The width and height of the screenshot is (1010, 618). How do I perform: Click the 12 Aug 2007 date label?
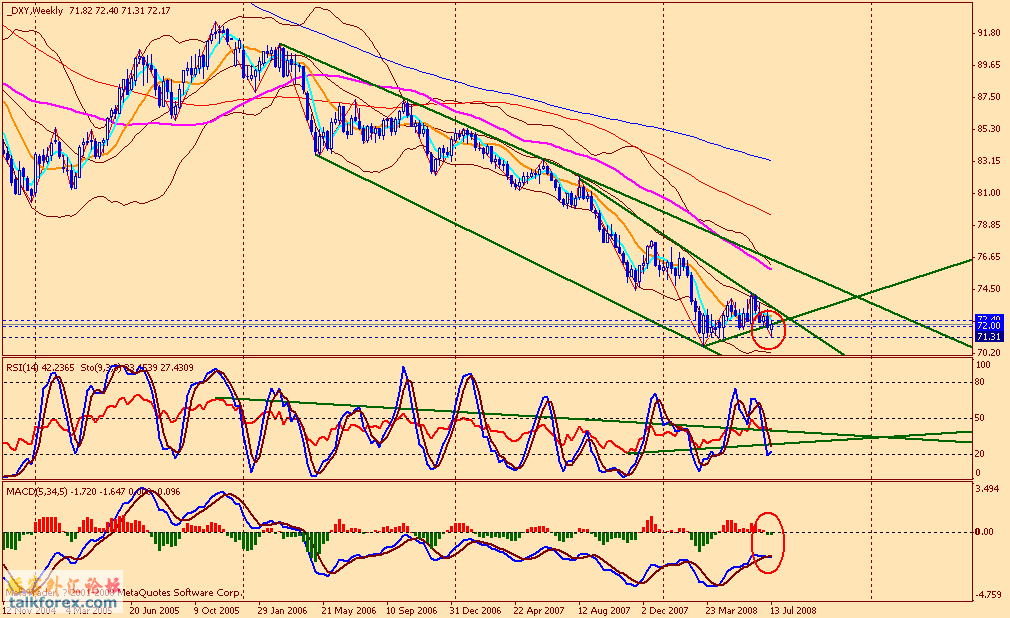click(x=604, y=610)
